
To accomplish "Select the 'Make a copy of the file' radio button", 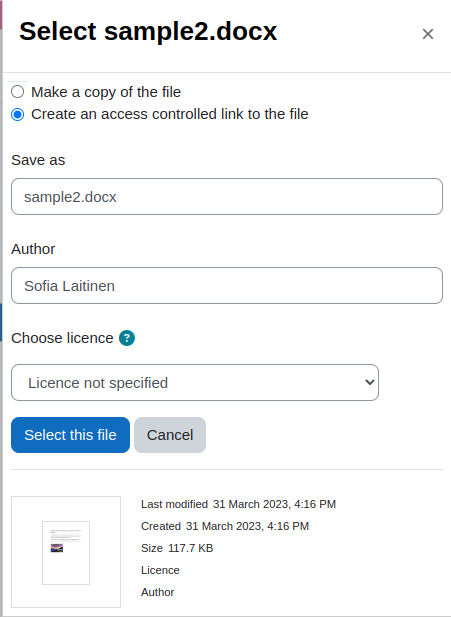I will [17, 92].
